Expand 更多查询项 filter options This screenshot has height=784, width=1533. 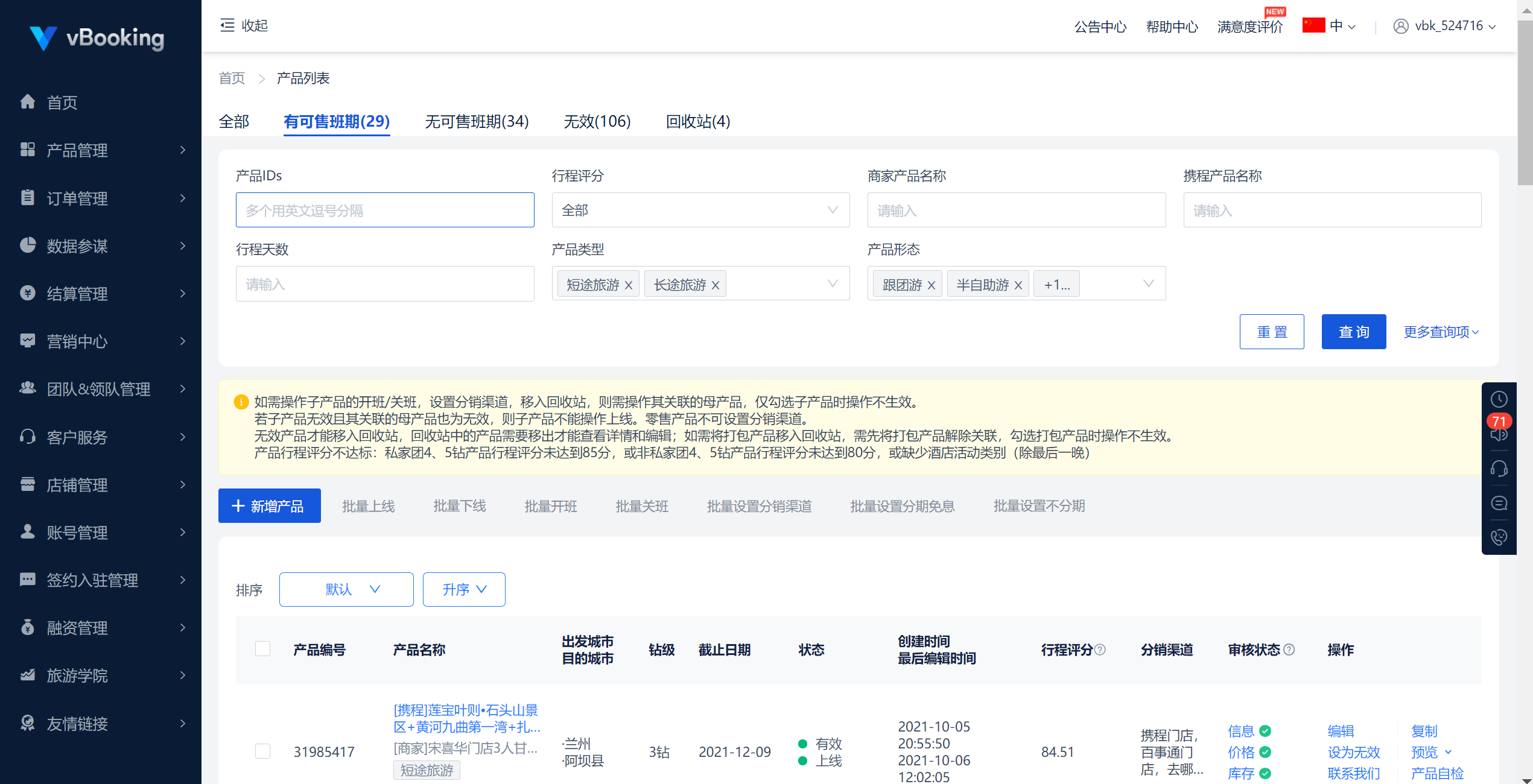(1441, 332)
